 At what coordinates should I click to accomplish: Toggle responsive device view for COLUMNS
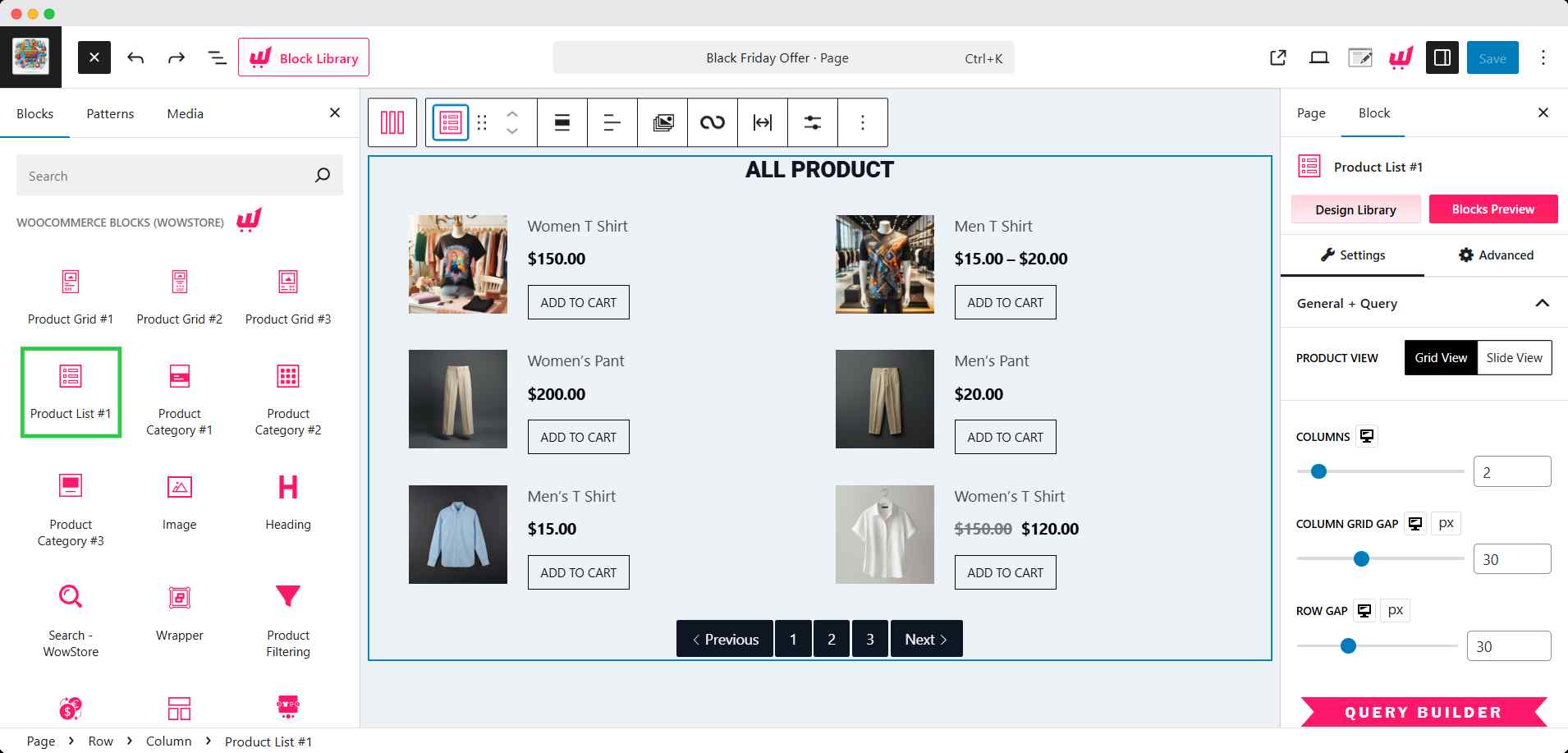click(x=1366, y=435)
